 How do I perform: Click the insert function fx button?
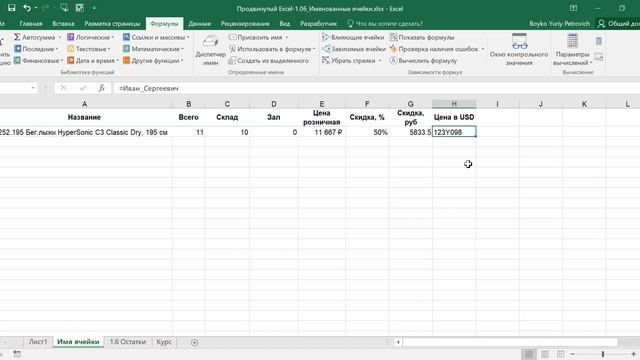coord(102,88)
